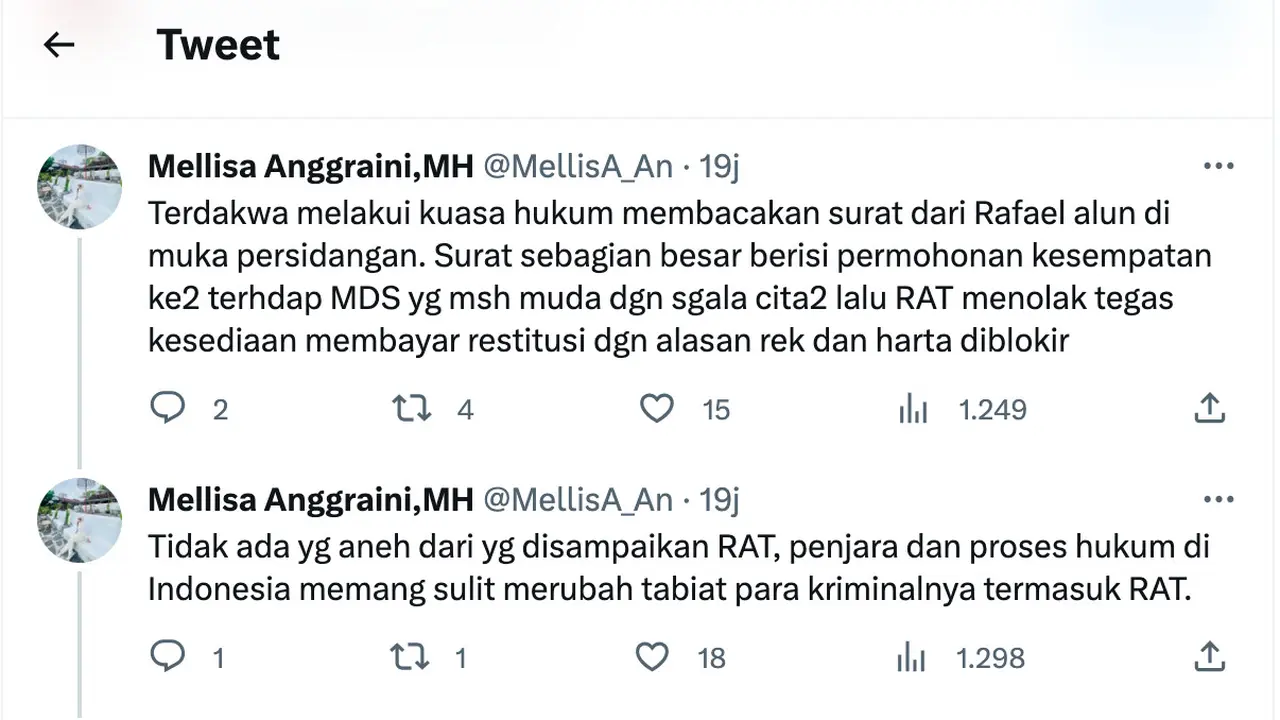Screen dimensions: 1280x720
Task: Open the share menu on the second tweet
Action: [1210, 657]
